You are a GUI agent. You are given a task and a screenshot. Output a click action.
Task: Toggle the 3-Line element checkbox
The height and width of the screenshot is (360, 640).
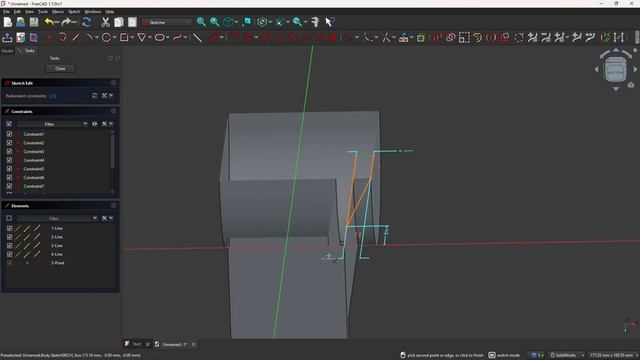click(10, 245)
